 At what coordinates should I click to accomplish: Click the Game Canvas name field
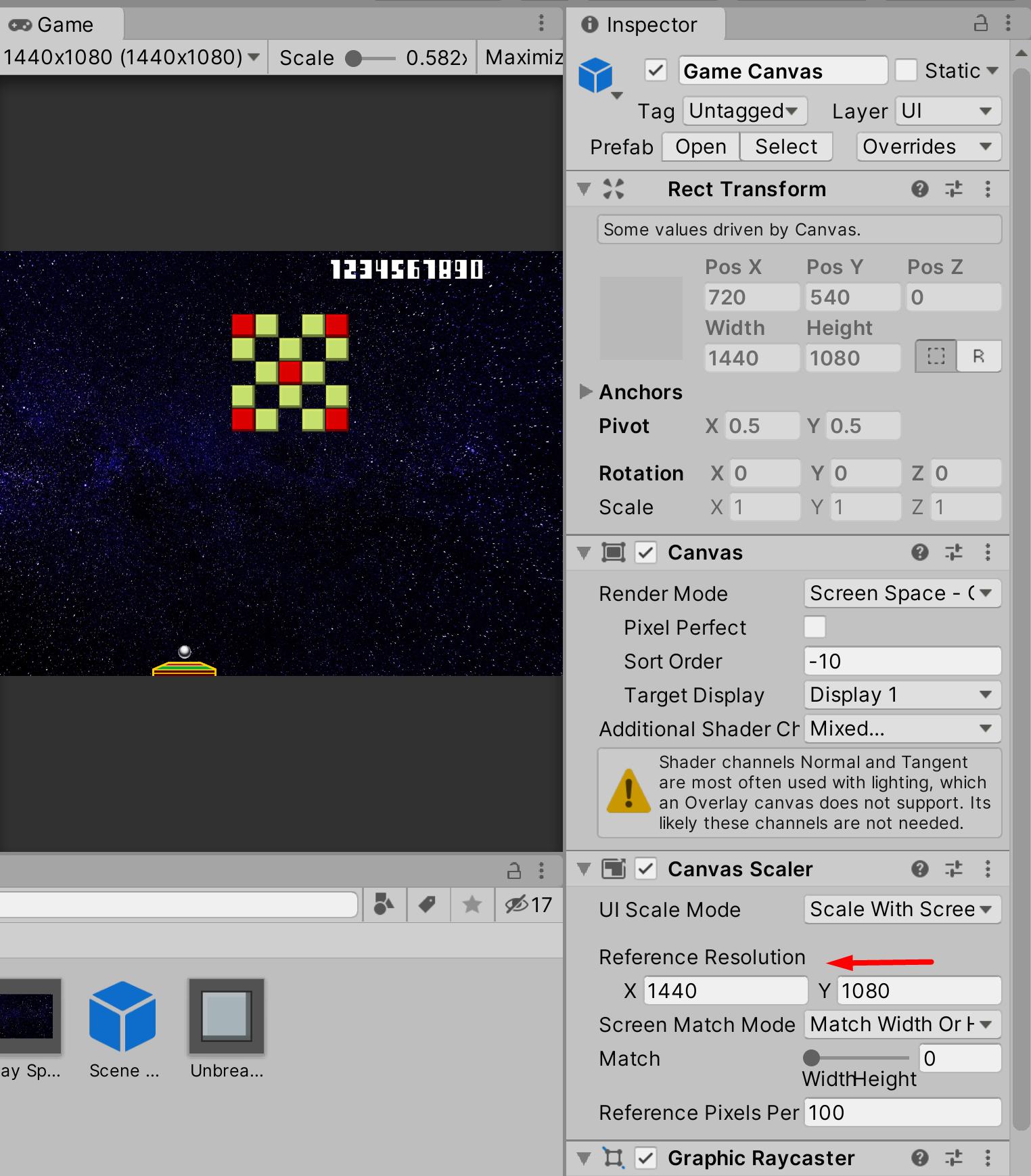click(783, 70)
